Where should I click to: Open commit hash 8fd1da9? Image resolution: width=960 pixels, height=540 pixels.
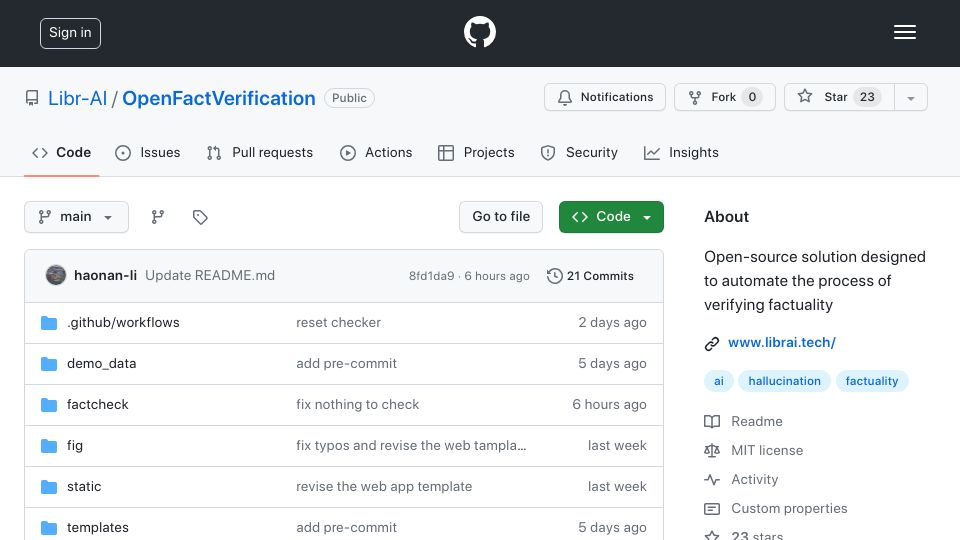tap(432, 276)
